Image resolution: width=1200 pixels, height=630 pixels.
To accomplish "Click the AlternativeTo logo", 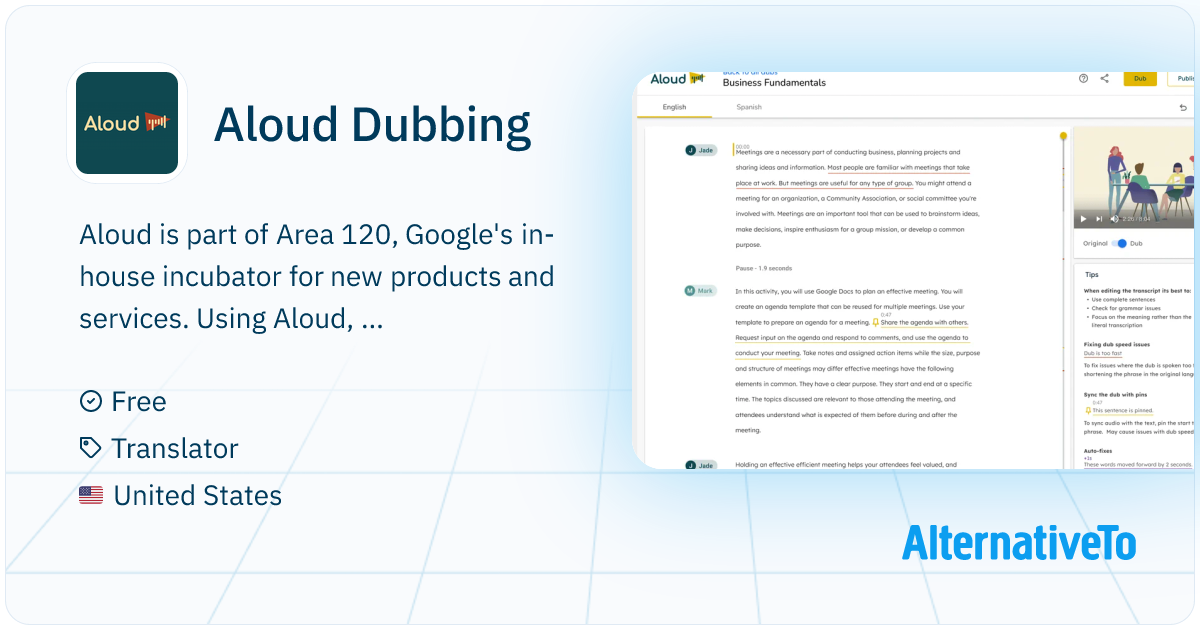I will (x=1019, y=543).
